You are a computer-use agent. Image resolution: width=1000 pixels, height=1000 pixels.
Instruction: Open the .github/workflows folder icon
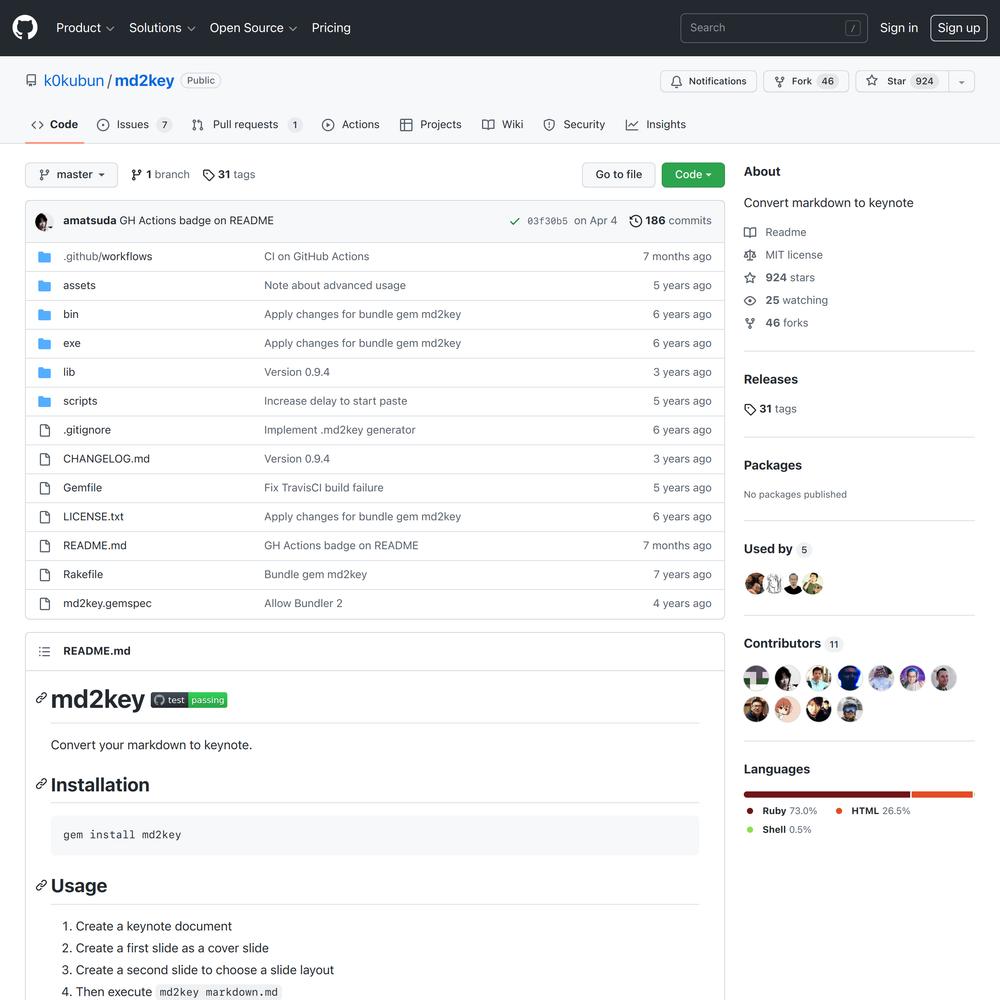pos(45,257)
